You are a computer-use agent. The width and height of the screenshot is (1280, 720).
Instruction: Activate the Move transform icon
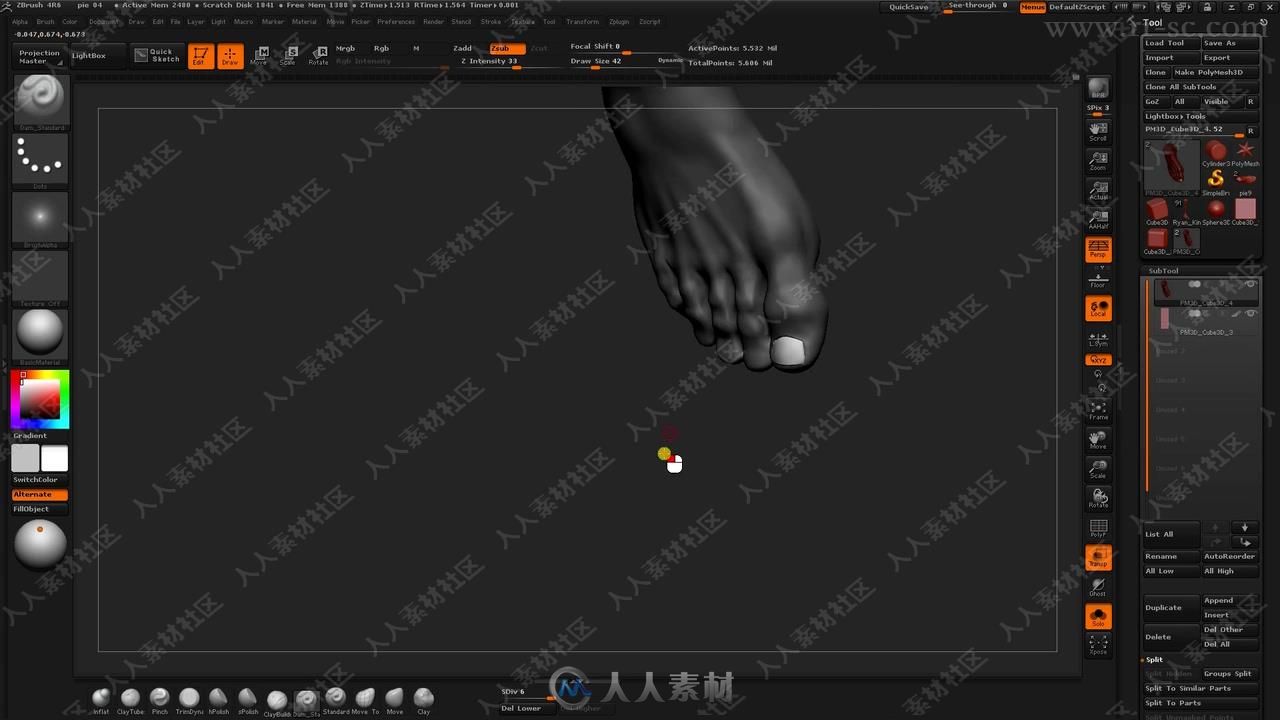(x=259, y=56)
